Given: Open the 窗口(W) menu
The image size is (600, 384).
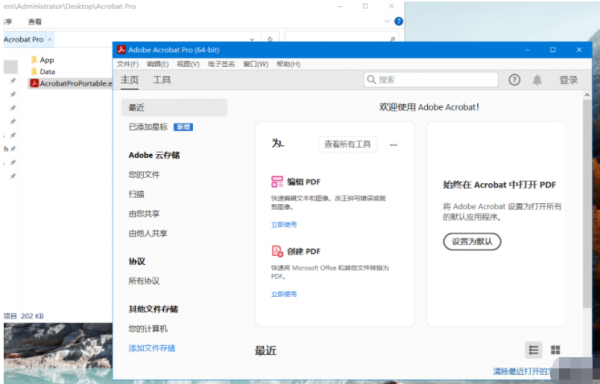Looking at the screenshot, I should pos(256,64).
